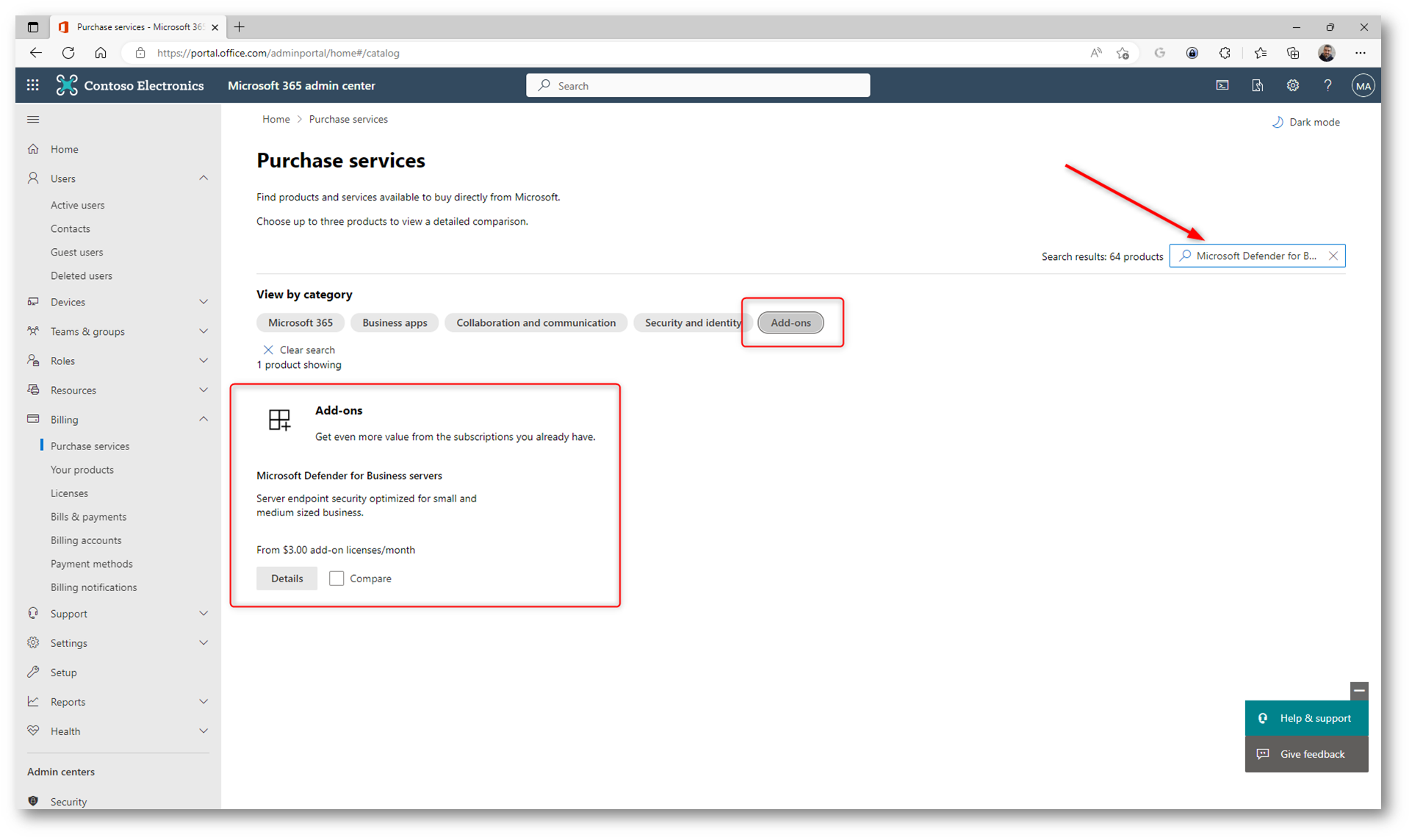The width and height of the screenshot is (1412, 840).
Task: Open Cloud Shell icon in header
Action: point(1222,85)
